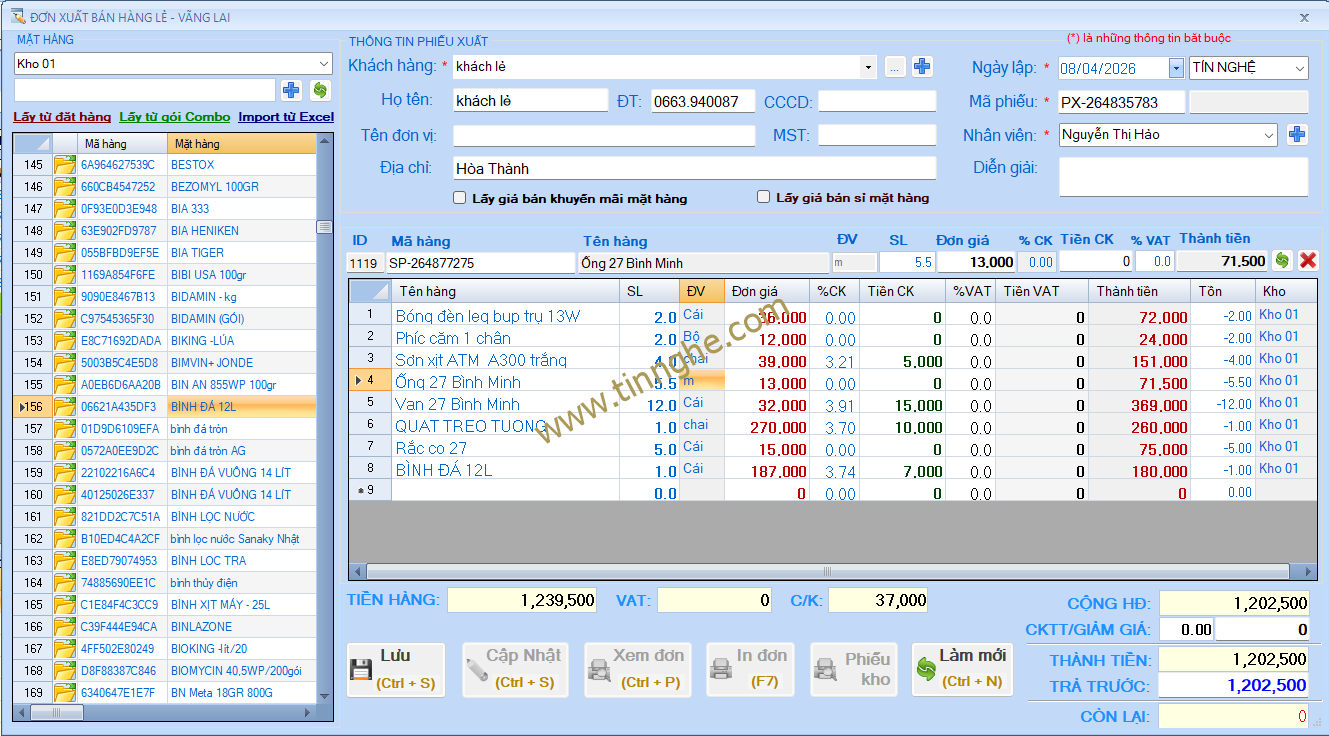Open the Kho 01 warehouse dropdown
Viewport: 1329px width, 736px height.
pos(323,64)
